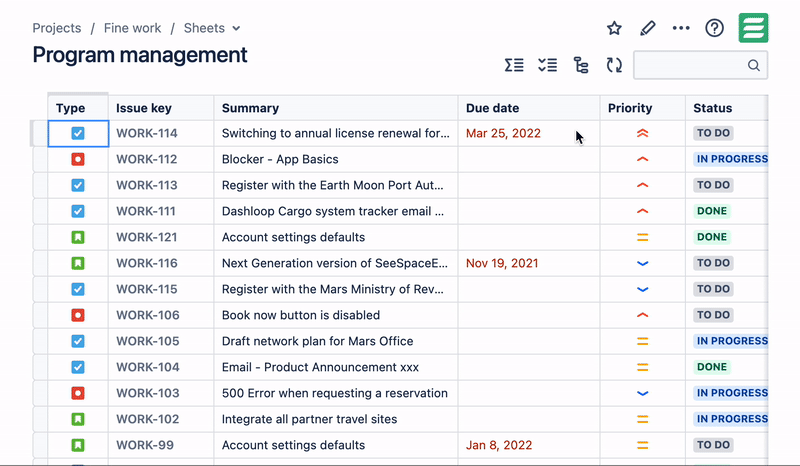Click the hierarchy structure toolbar icon
800x466 pixels.
[581, 65]
